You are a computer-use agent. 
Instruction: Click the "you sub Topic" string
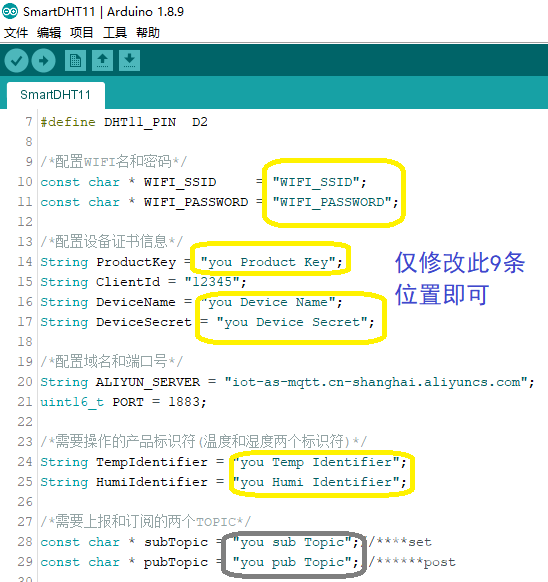(x=292, y=543)
